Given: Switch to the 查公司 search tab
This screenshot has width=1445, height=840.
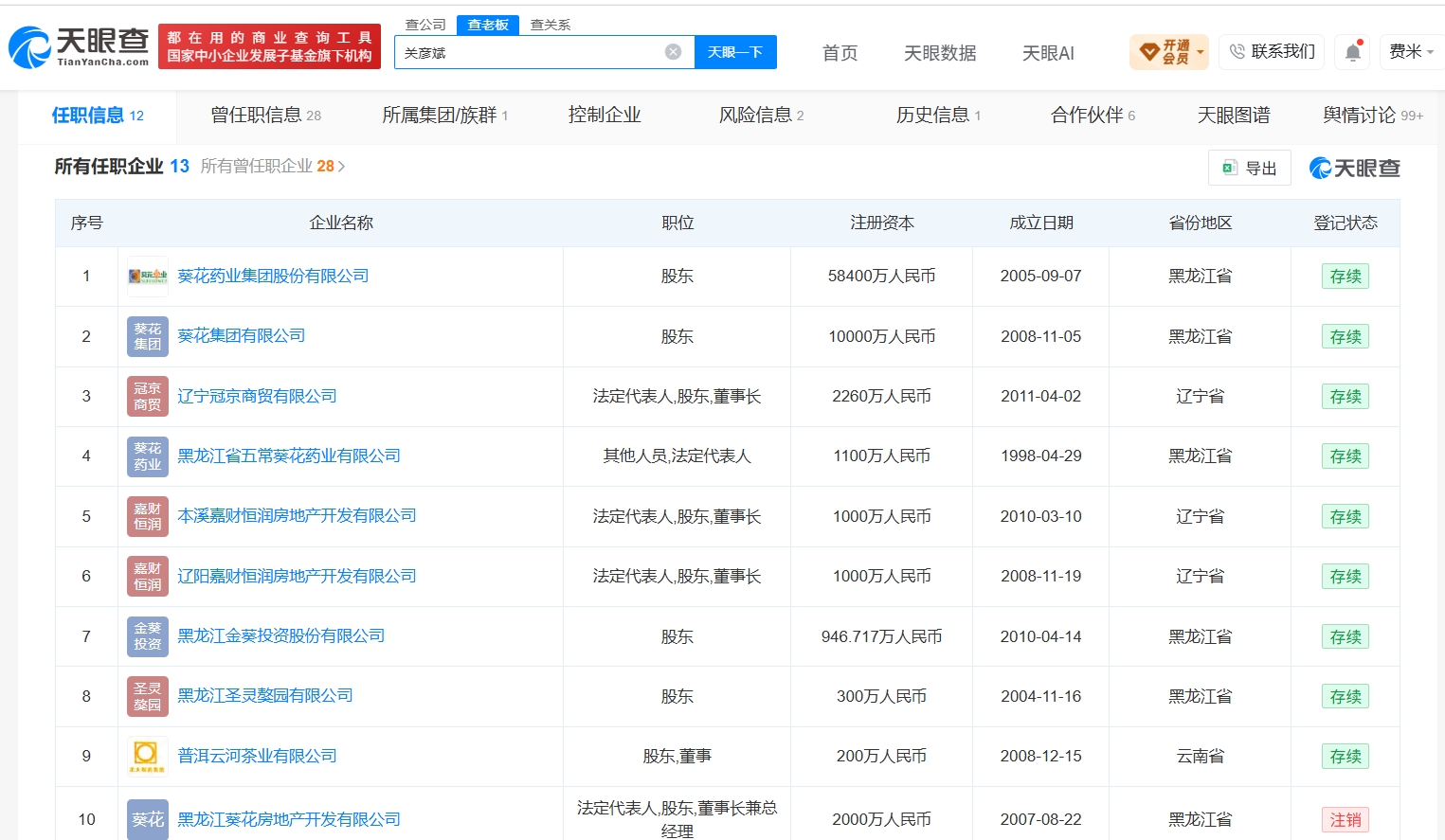Looking at the screenshot, I should click(425, 25).
